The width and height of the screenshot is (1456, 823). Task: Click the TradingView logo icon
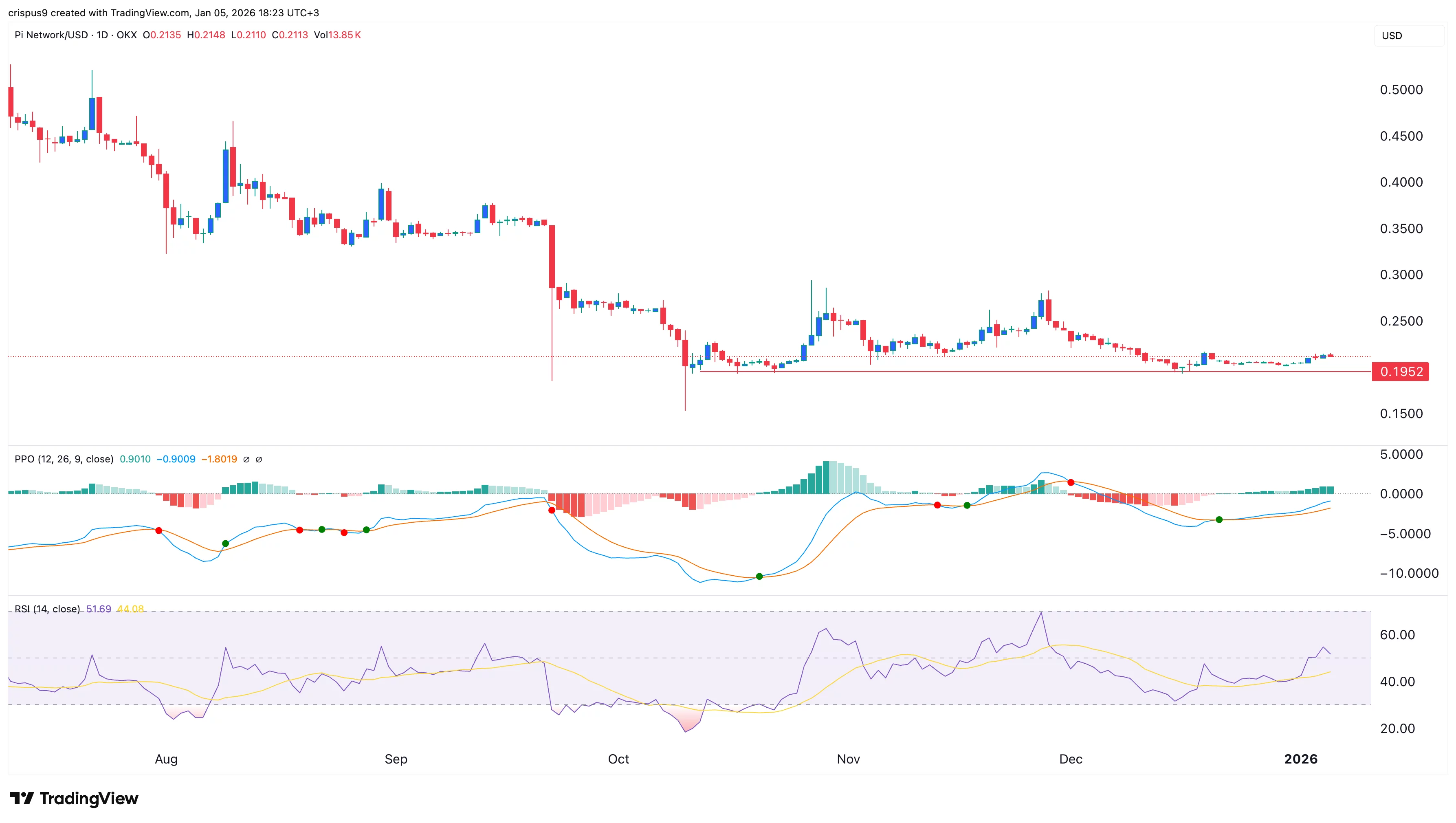22,799
